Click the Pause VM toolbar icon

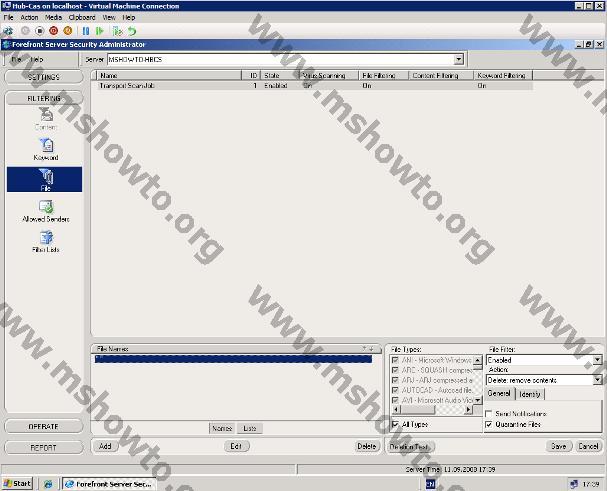(86, 31)
